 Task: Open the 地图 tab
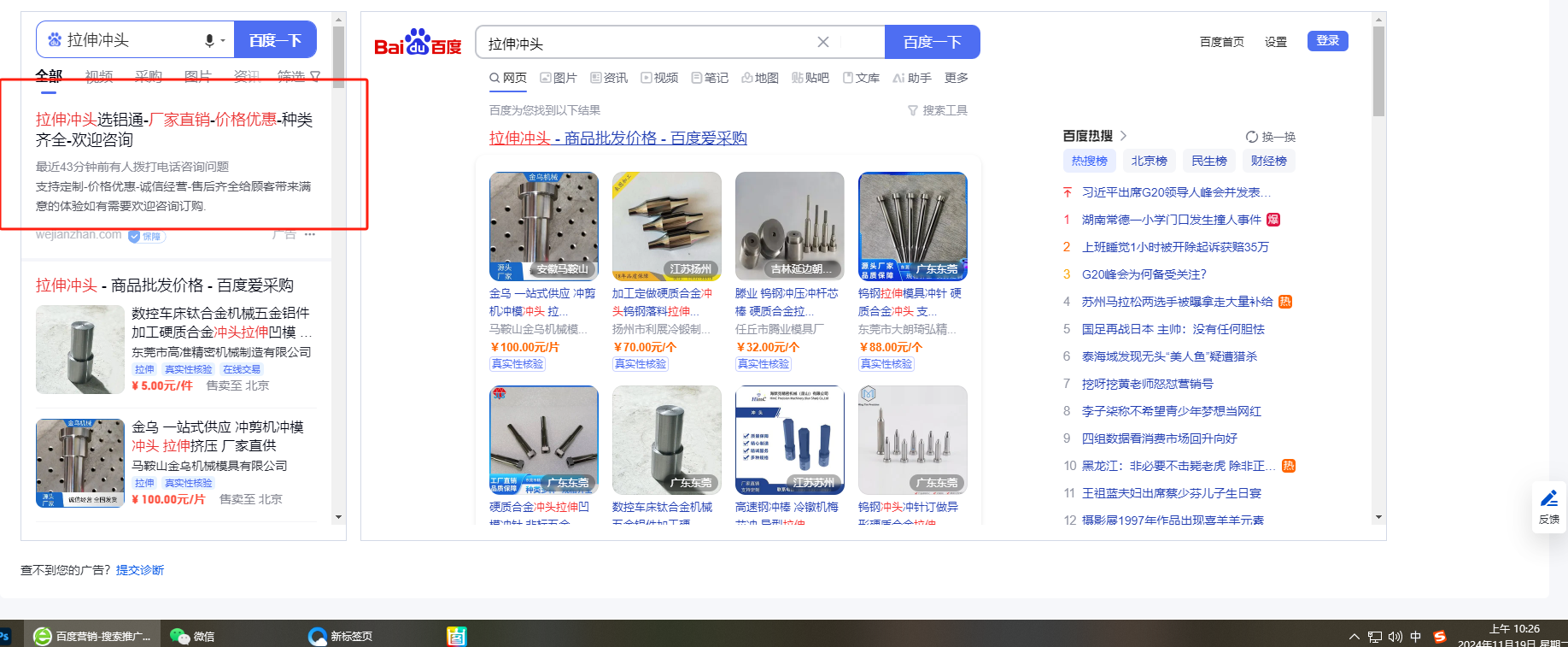[x=760, y=78]
